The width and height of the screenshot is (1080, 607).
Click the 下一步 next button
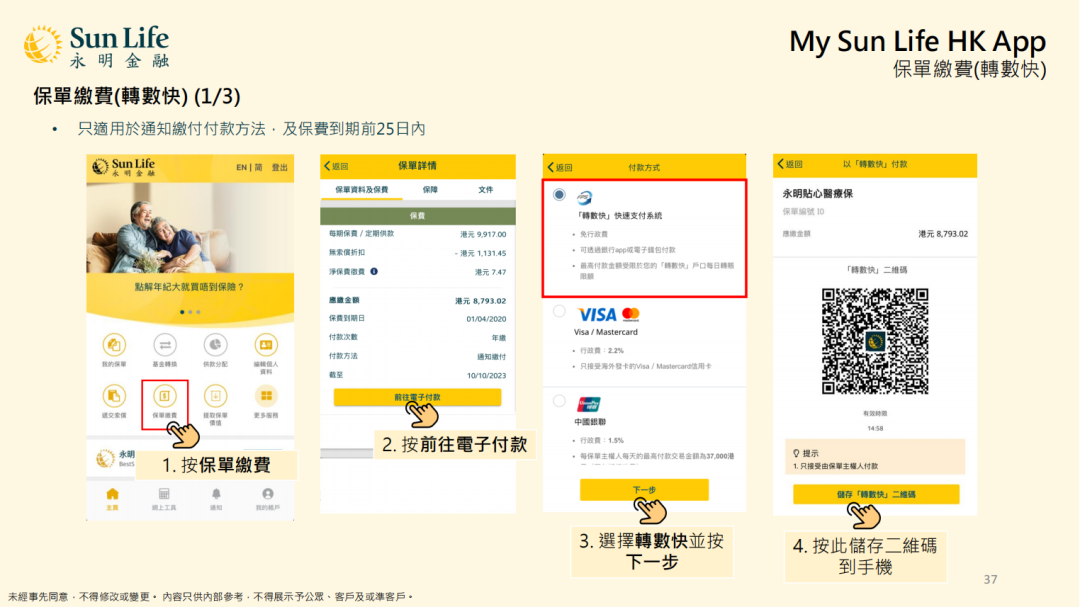[644, 489]
